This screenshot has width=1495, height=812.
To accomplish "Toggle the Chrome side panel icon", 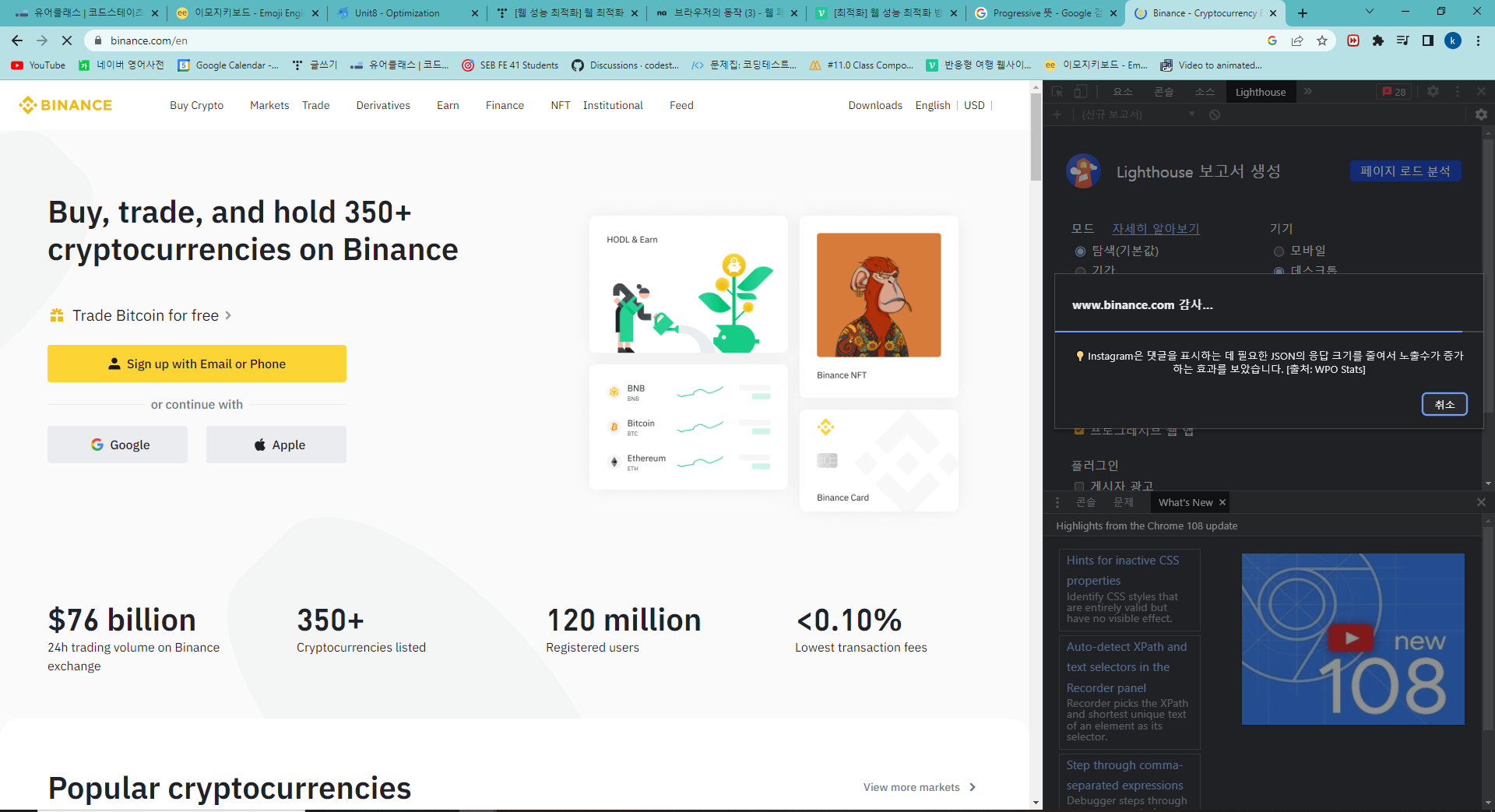I will coord(1428,40).
